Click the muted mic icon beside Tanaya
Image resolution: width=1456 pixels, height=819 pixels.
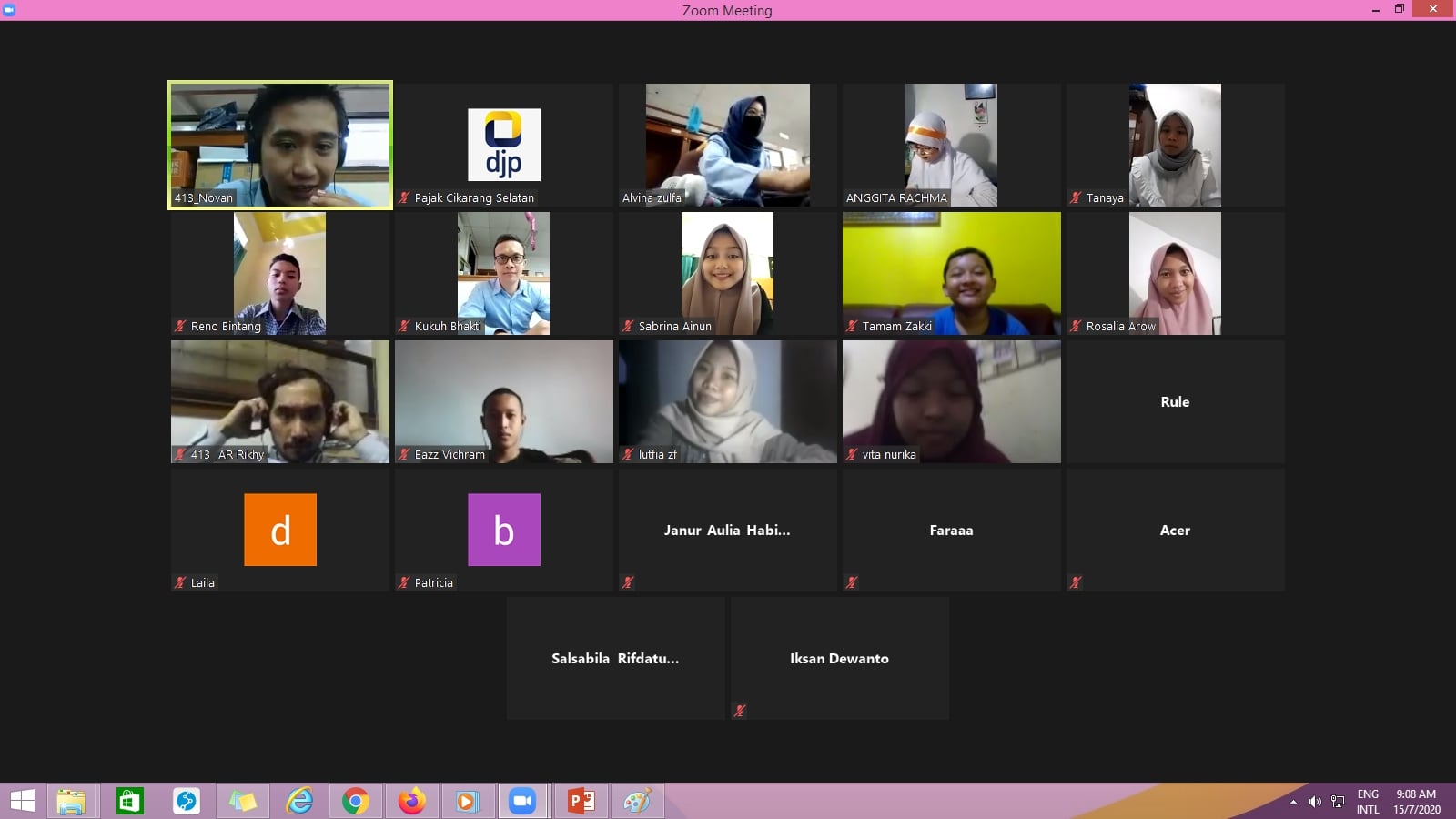click(1076, 198)
